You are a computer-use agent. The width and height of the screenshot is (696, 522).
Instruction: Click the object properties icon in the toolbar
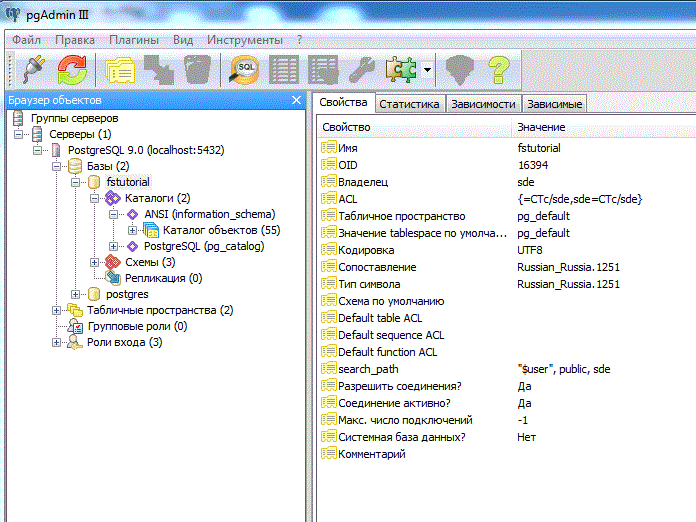(121, 70)
